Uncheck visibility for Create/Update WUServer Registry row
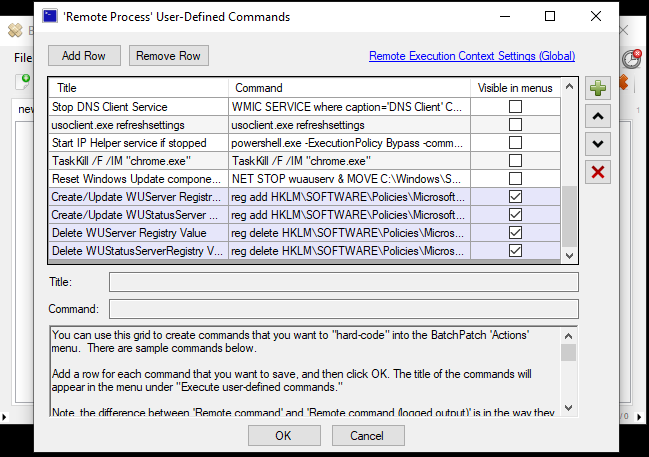Viewport: 649px width, 457px height. (x=515, y=197)
